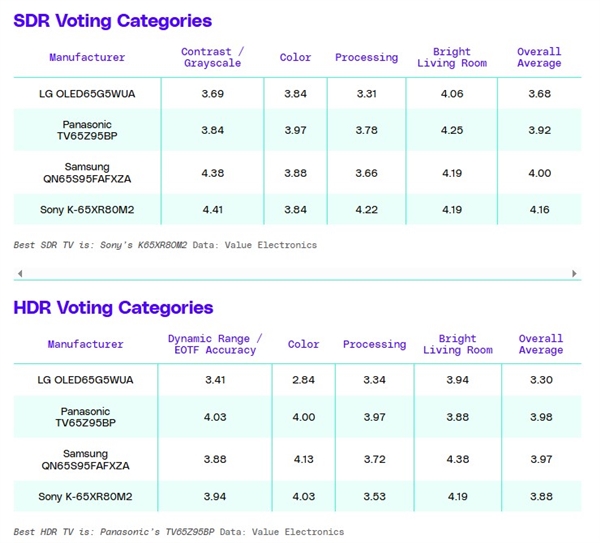Click the left scroll arrow below the SDR table
The height and width of the screenshot is (543, 600).
coord(18,273)
